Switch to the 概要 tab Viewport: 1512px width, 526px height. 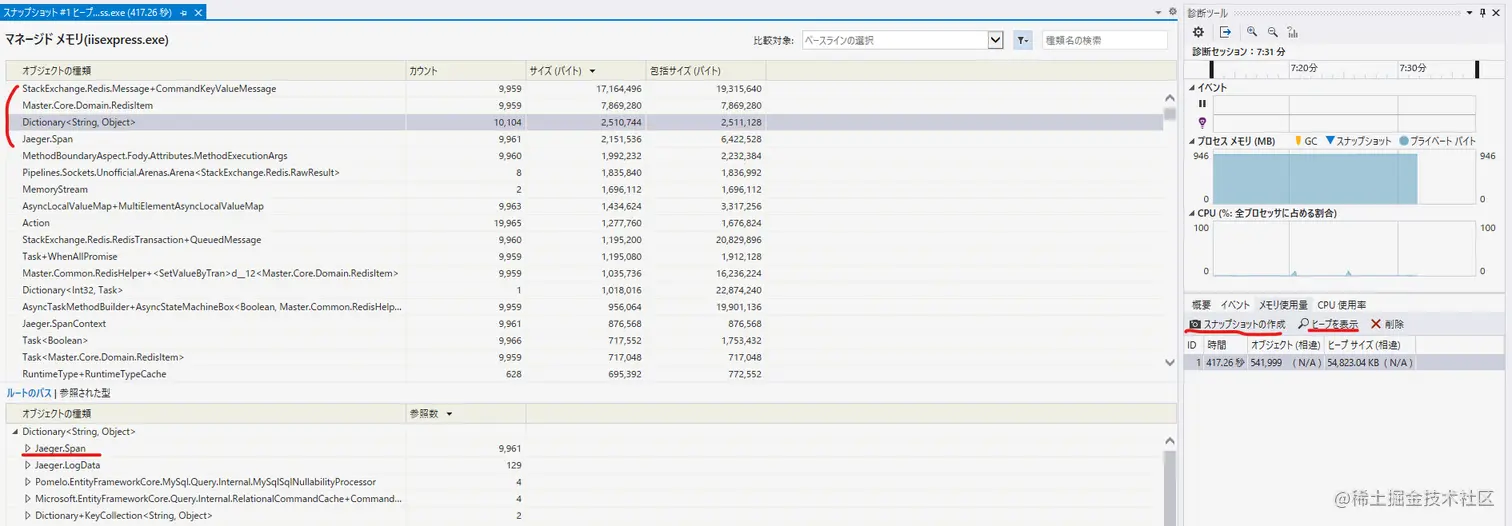(x=1201, y=305)
